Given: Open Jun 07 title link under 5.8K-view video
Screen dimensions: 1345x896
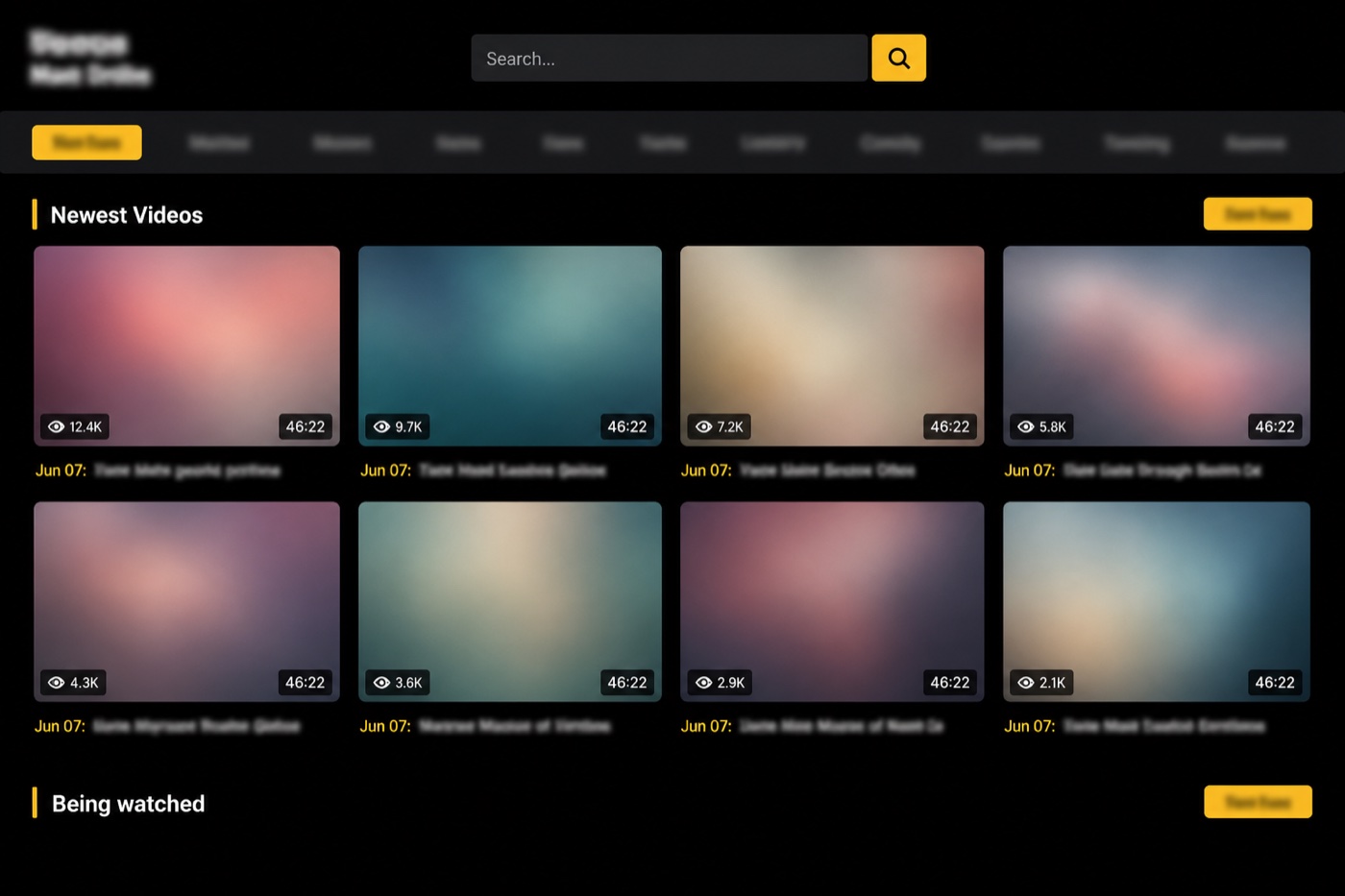Looking at the screenshot, I should 1134,471.
